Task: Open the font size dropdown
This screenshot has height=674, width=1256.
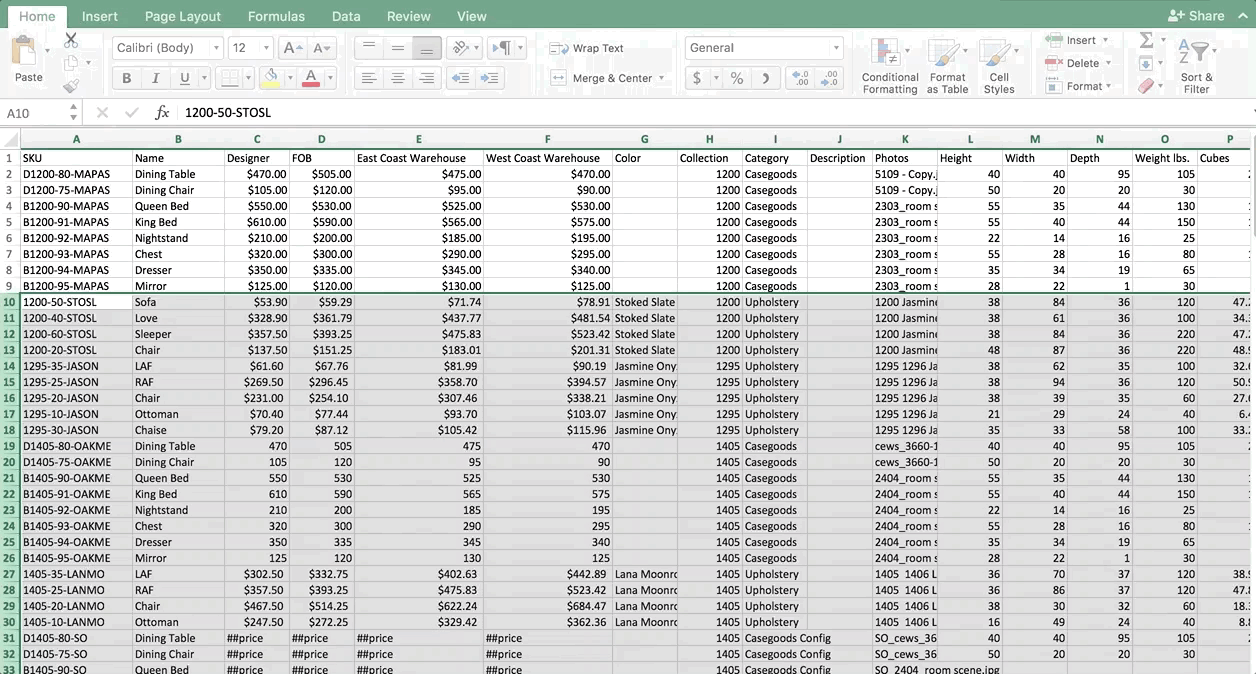Action: click(266, 48)
